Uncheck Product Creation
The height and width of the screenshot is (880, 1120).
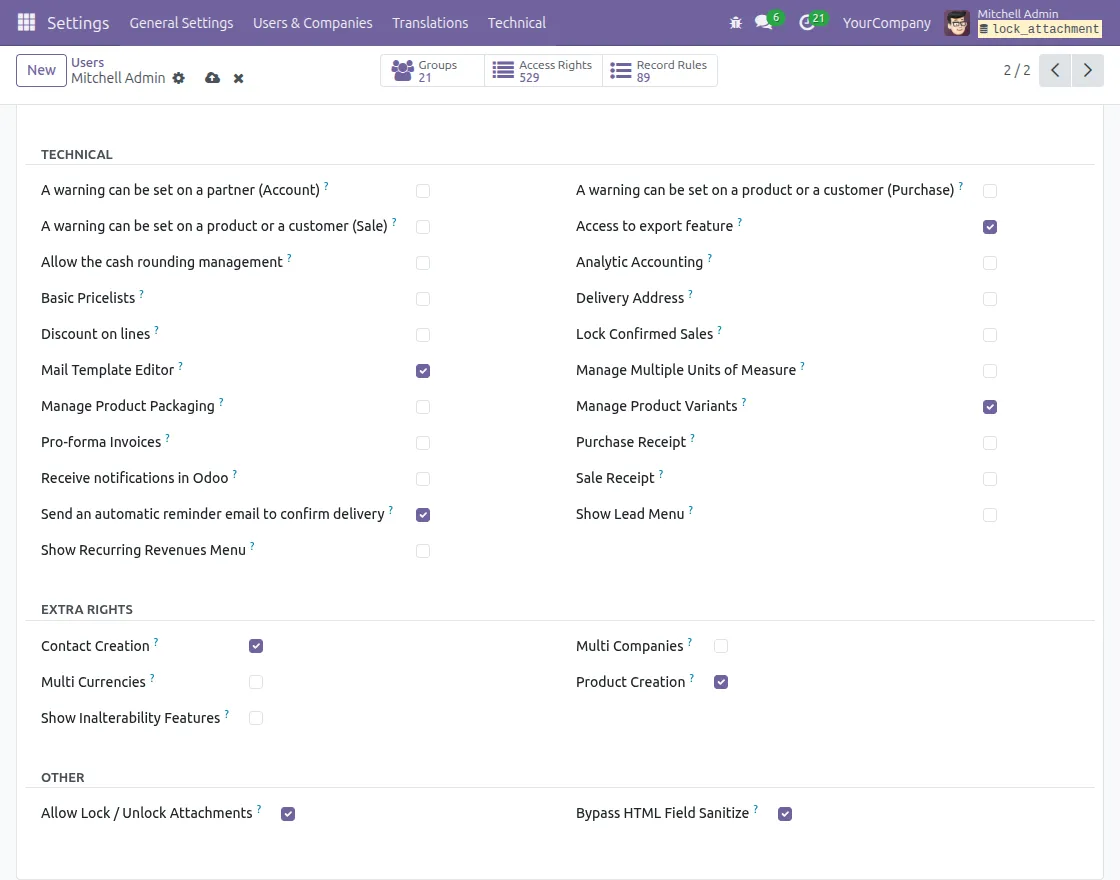pos(721,682)
